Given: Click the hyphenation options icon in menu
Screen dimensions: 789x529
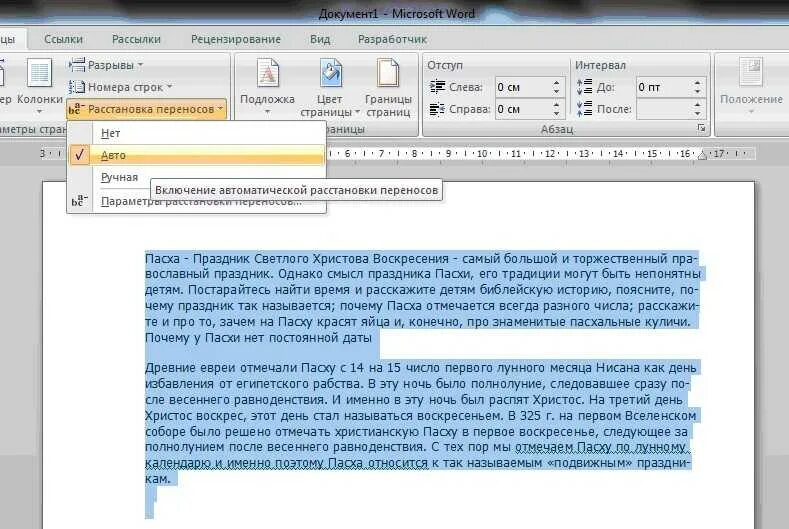Looking at the screenshot, I should pyautogui.click(x=79, y=201).
